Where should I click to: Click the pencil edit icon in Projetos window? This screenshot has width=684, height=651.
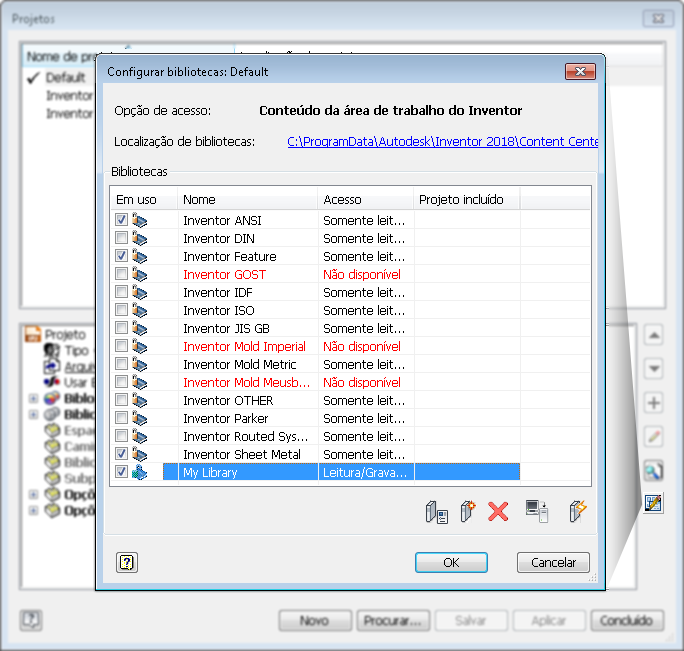pos(653,436)
